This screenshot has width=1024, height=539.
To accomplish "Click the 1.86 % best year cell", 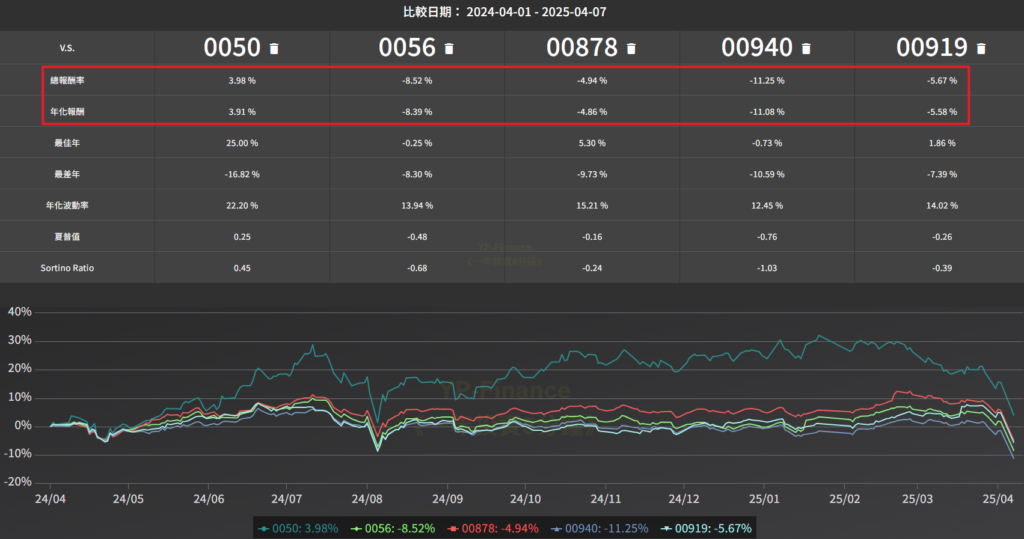I will coord(942,143).
